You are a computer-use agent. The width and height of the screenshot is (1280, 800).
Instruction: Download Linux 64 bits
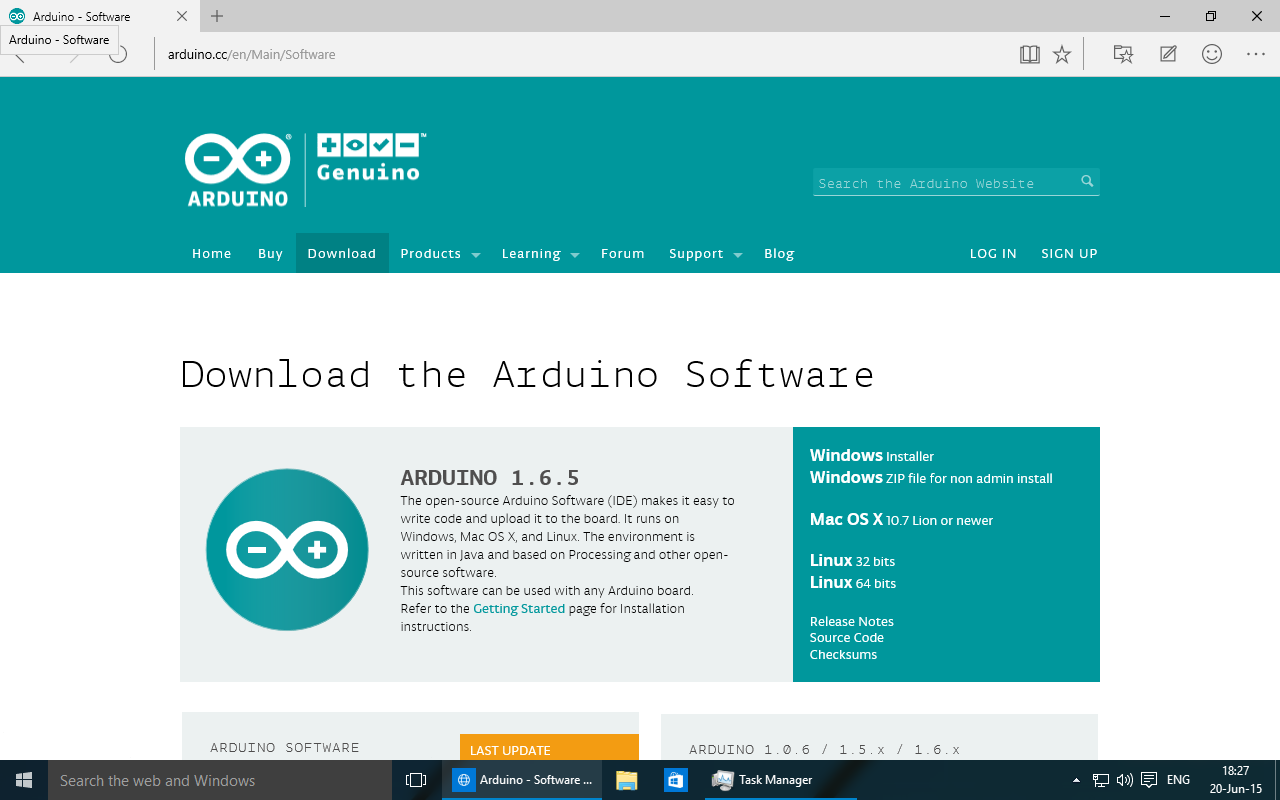coord(853,583)
